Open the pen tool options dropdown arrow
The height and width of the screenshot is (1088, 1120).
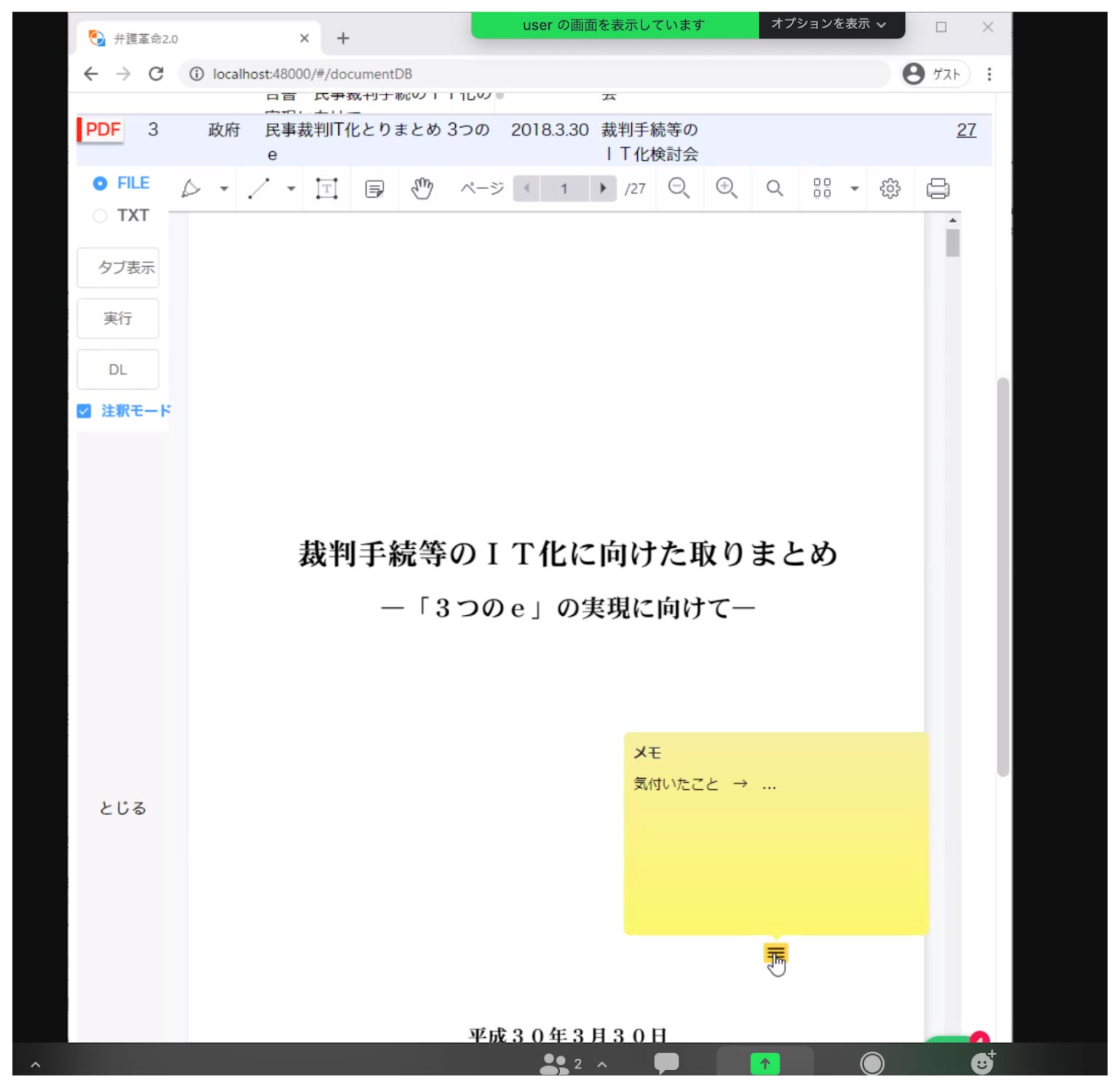224,189
